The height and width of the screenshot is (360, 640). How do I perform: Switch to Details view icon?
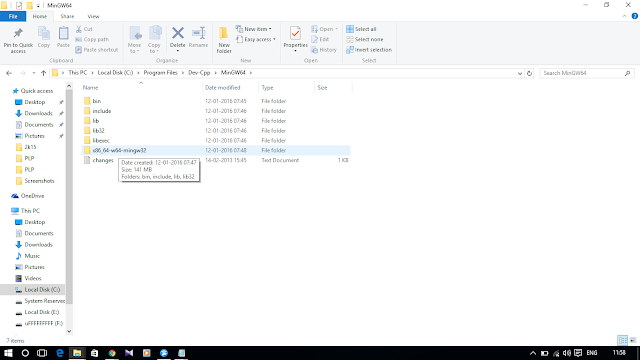click(x=623, y=340)
